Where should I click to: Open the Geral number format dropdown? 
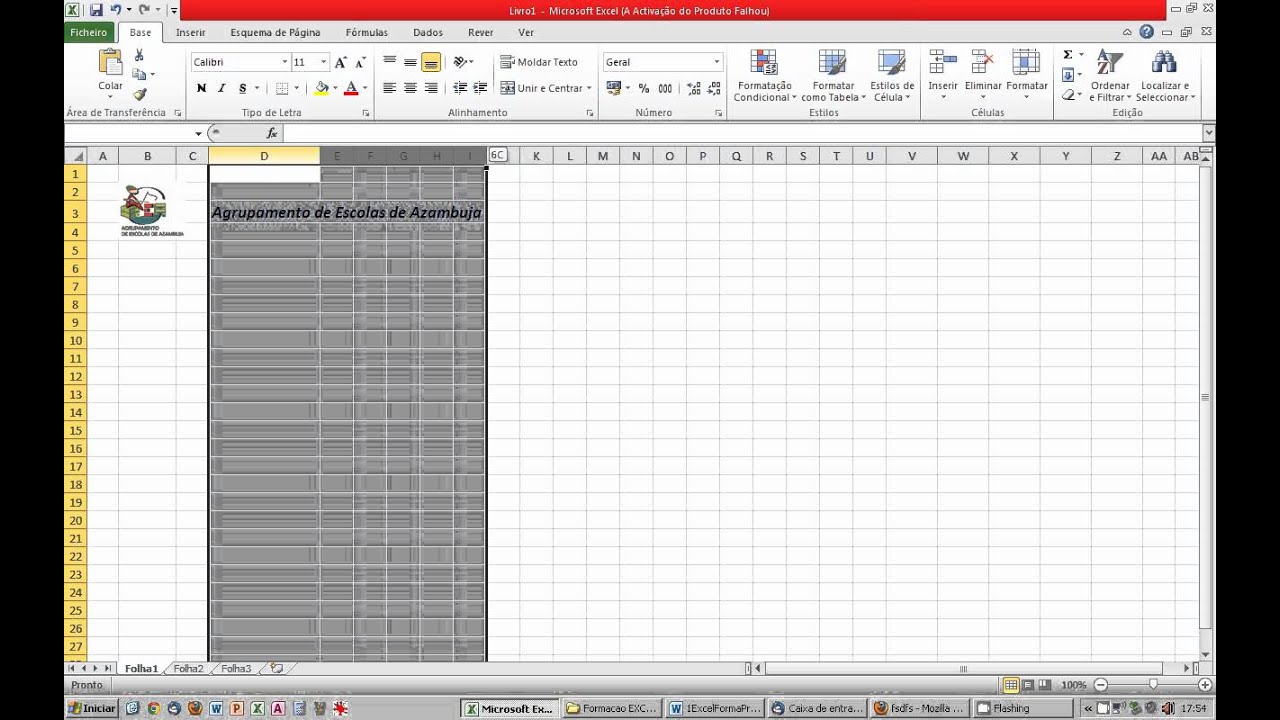716,62
